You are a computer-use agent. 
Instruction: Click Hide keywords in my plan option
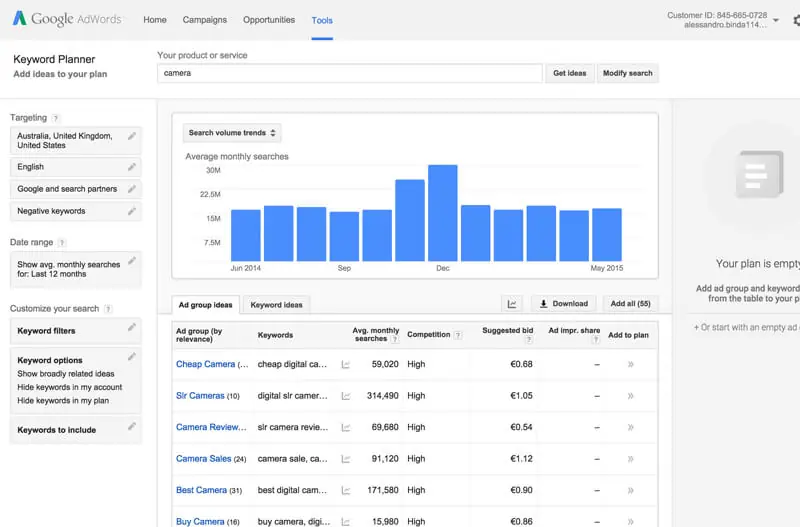coord(63,400)
